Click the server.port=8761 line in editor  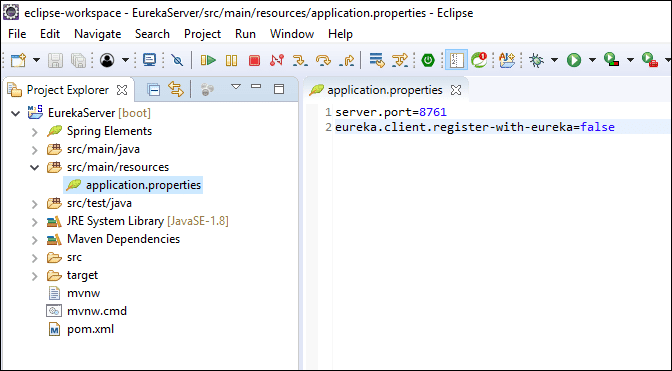pyautogui.click(x=391, y=112)
